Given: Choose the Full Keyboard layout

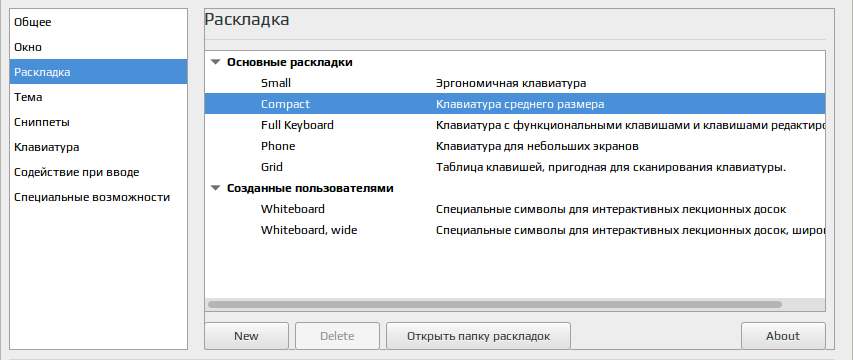Looking at the screenshot, I should click(x=515, y=125).
